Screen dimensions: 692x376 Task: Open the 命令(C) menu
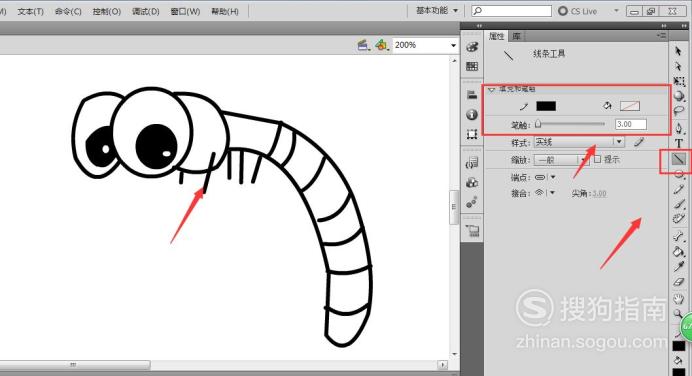pyautogui.click(x=68, y=12)
